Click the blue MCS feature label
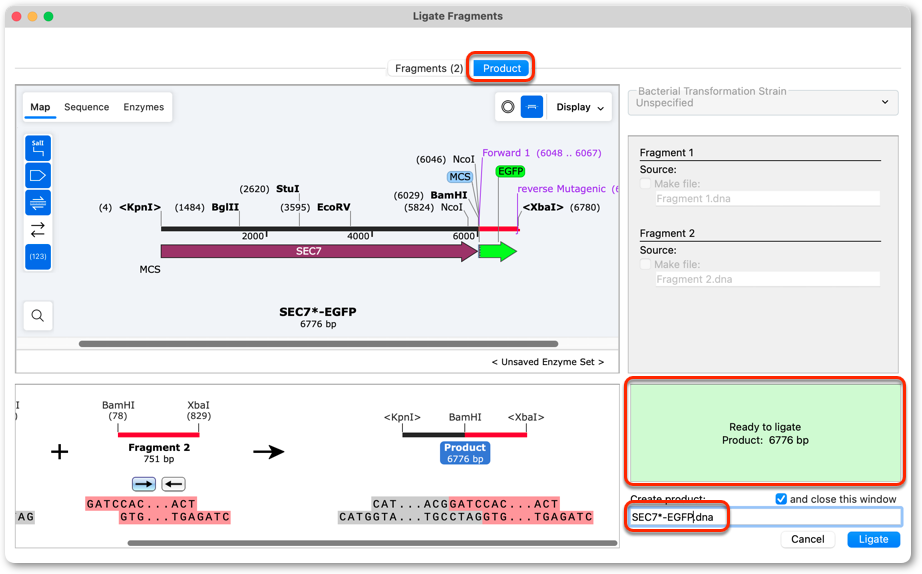Screen dimensions: 922x574 tap(459, 177)
